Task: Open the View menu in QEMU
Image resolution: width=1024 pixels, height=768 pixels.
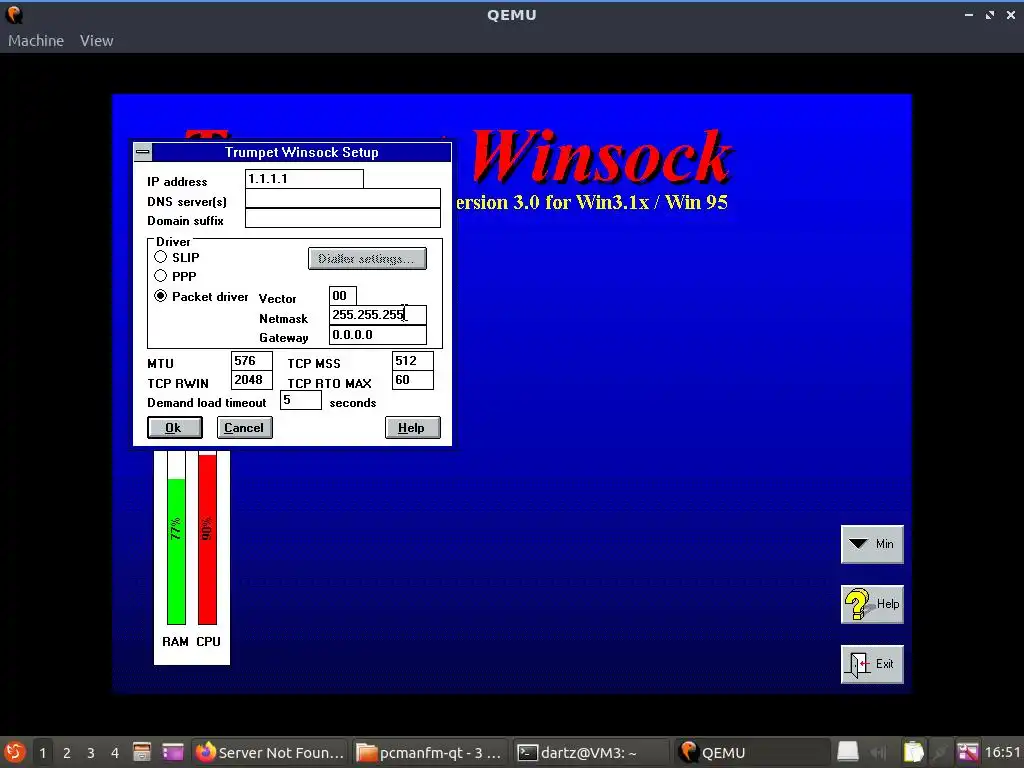Action: 97,40
